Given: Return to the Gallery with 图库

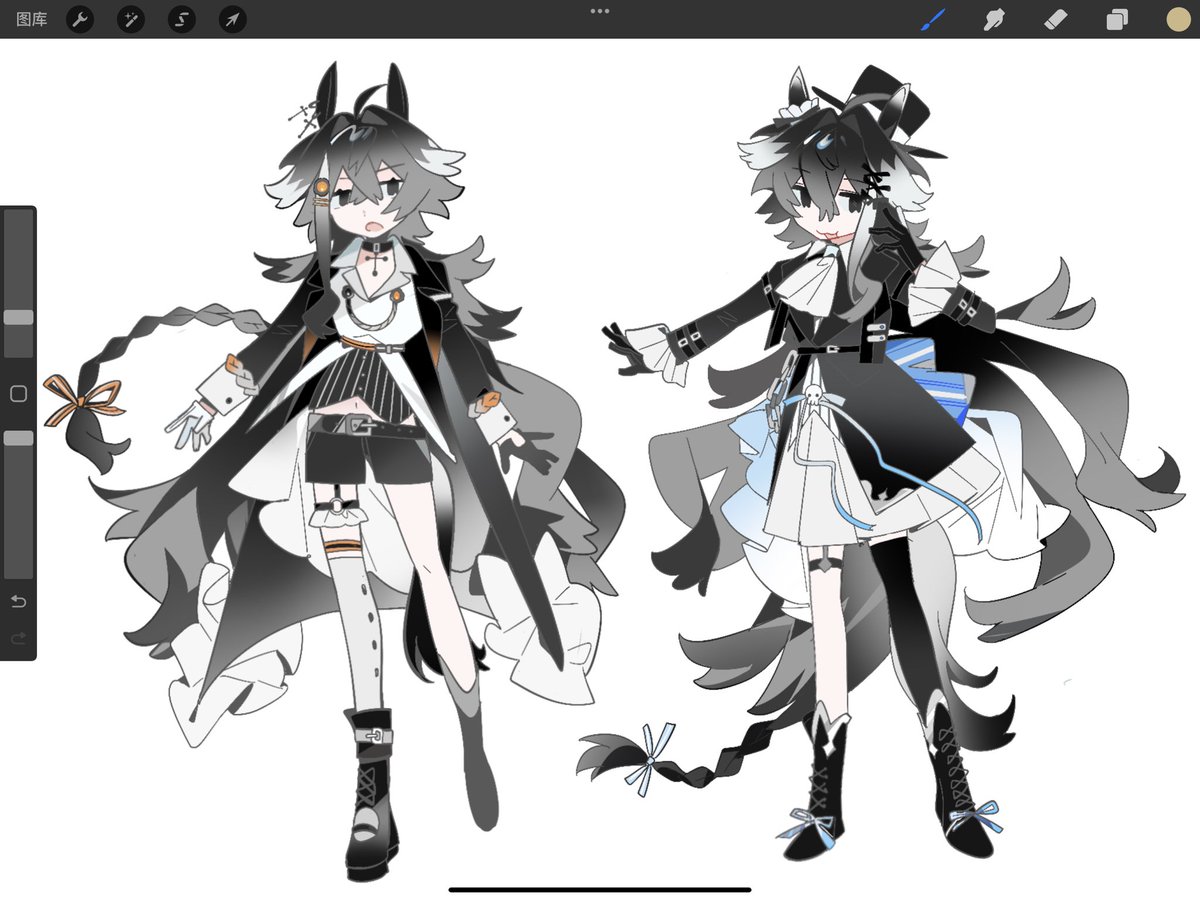Looking at the screenshot, I should point(32,19).
